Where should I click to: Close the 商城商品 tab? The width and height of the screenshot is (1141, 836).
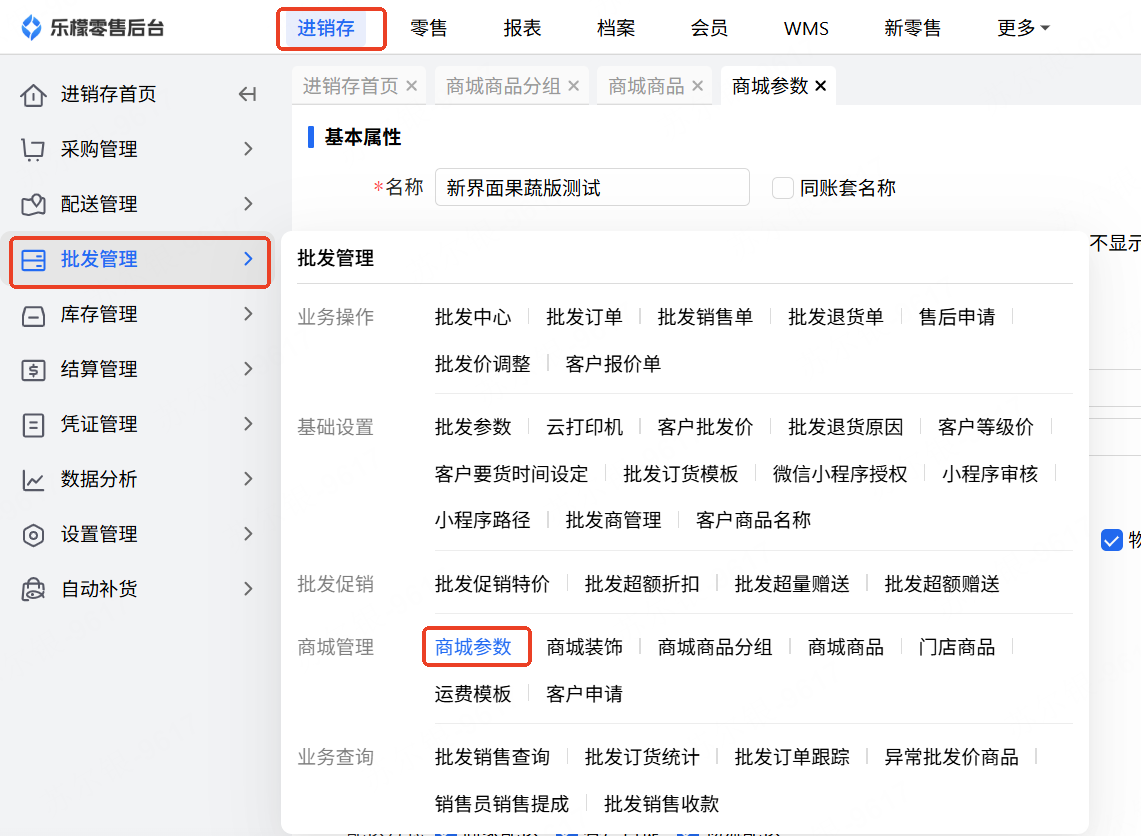697,86
